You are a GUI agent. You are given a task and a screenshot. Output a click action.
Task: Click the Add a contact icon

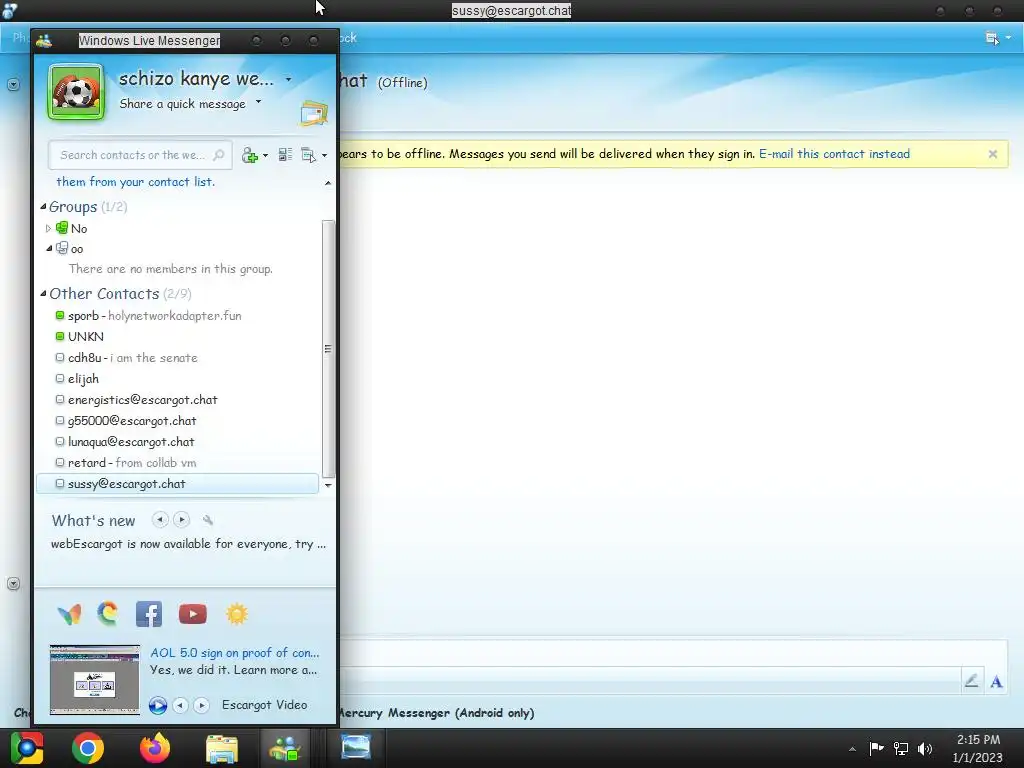[x=250, y=155]
